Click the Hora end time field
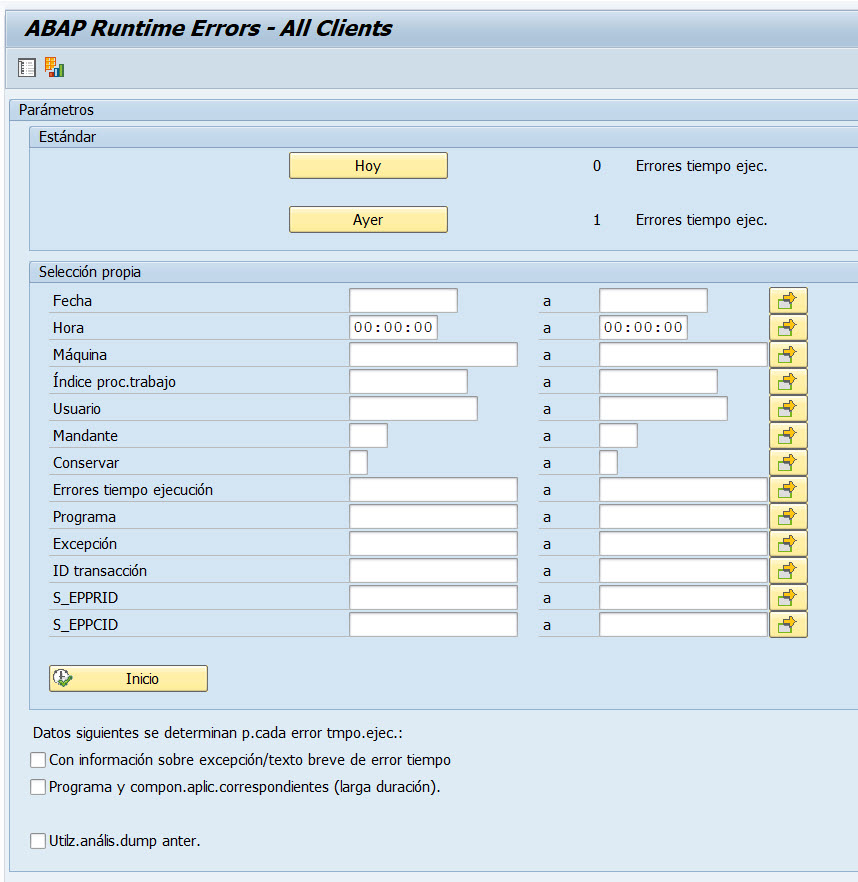Screen dimensions: 858x882 coord(643,327)
